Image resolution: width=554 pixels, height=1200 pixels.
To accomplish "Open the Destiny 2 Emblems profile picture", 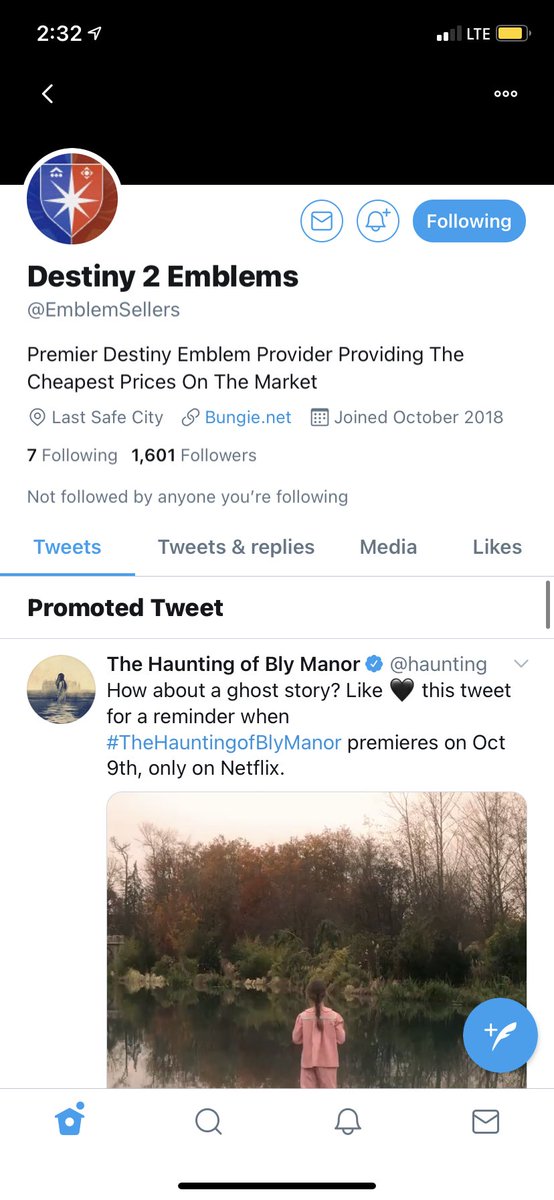I will 73,198.
